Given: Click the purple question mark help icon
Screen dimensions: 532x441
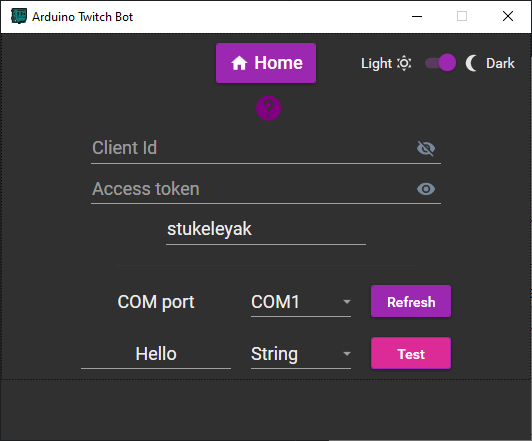Looking at the screenshot, I should point(268,108).
